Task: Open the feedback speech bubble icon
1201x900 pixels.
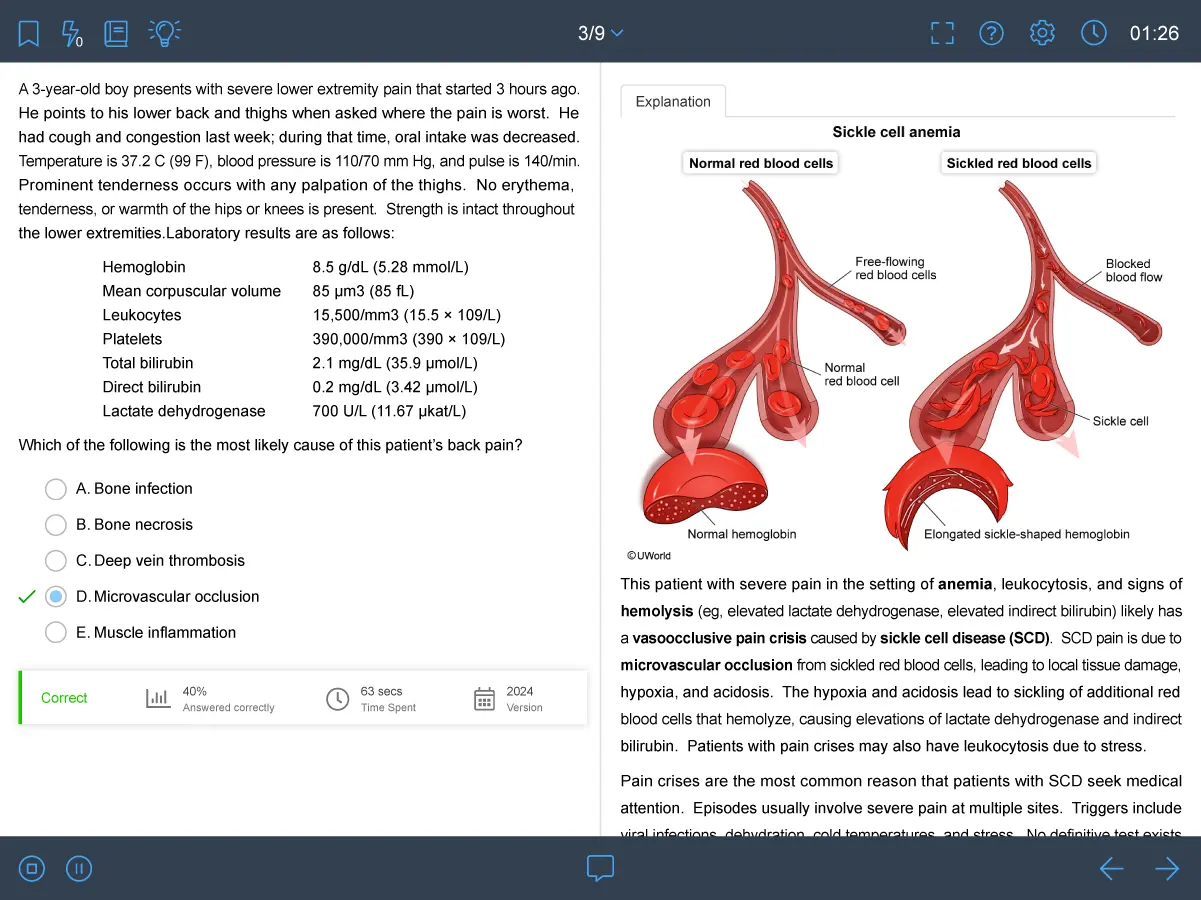Action: click(x=600, y=868)
